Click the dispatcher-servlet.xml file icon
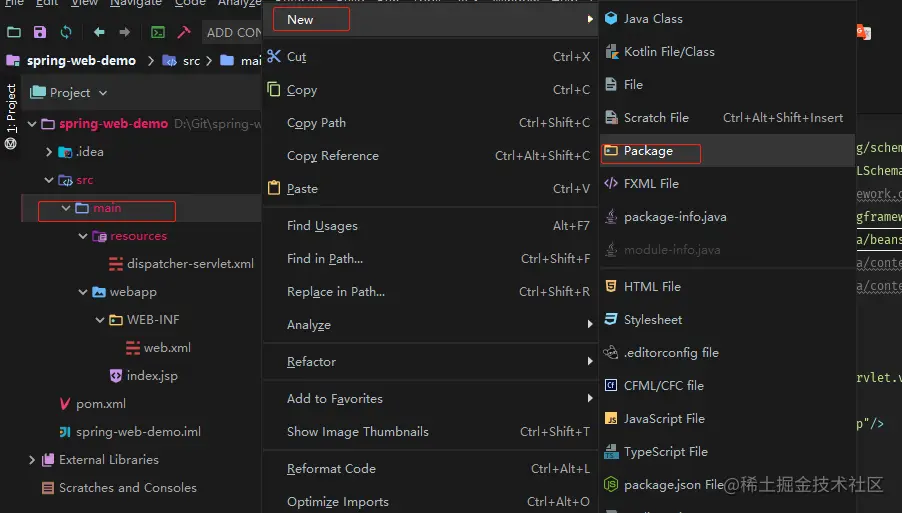 click(116, 264)
